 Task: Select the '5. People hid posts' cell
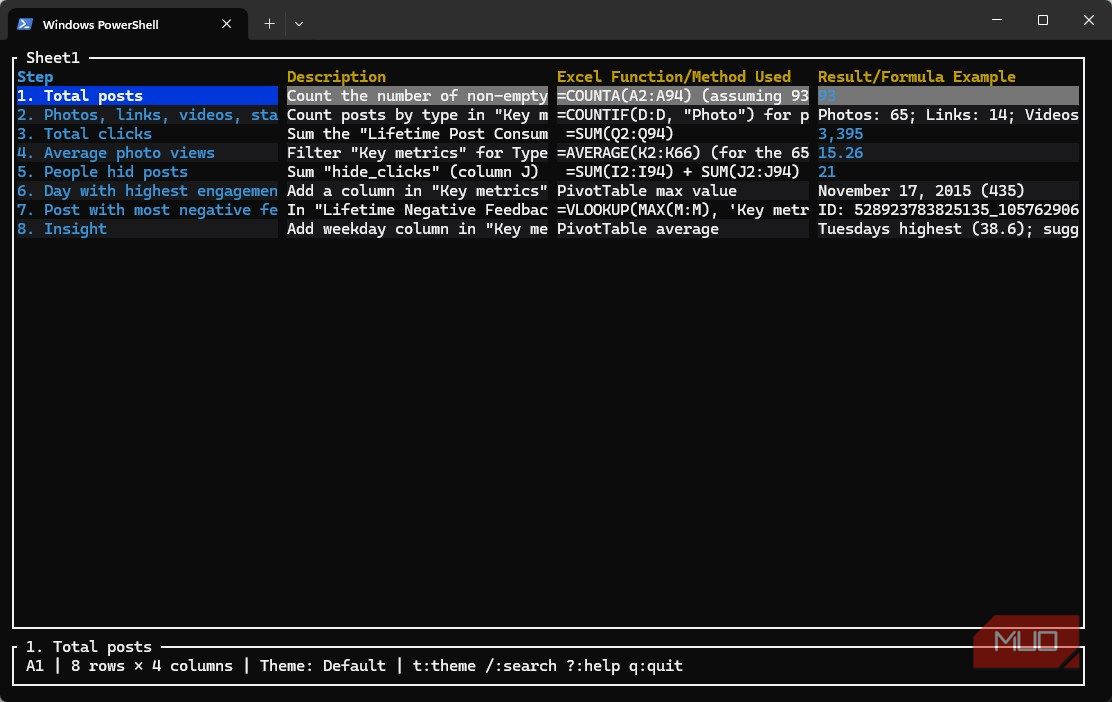coord(147,172)
